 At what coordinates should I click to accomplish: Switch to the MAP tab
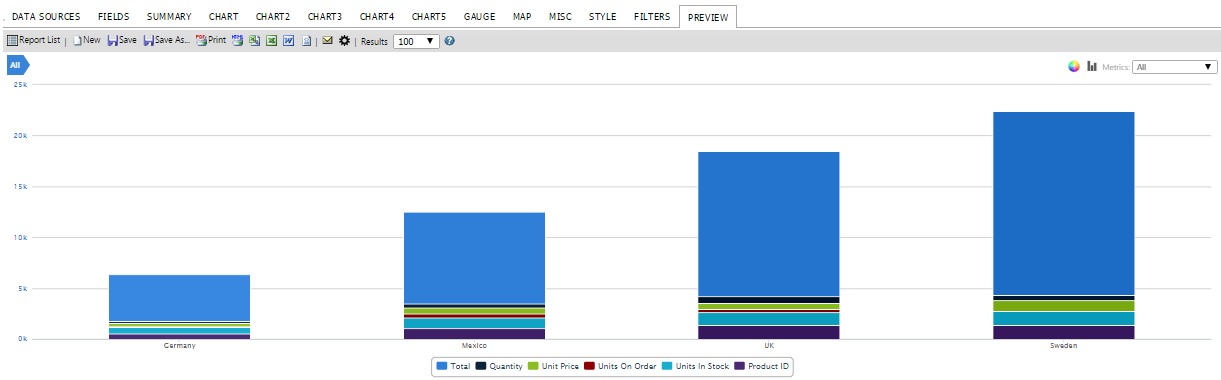(522, 17)
